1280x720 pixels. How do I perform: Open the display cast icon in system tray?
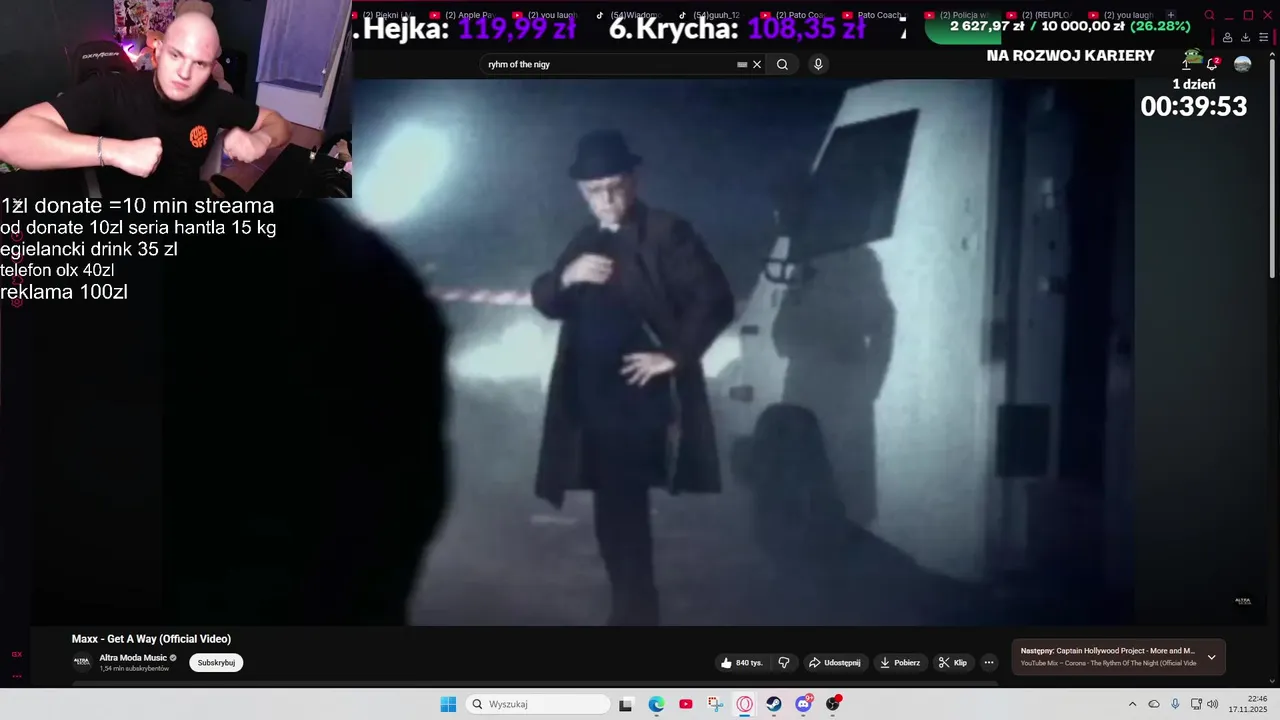[1196, 704]
